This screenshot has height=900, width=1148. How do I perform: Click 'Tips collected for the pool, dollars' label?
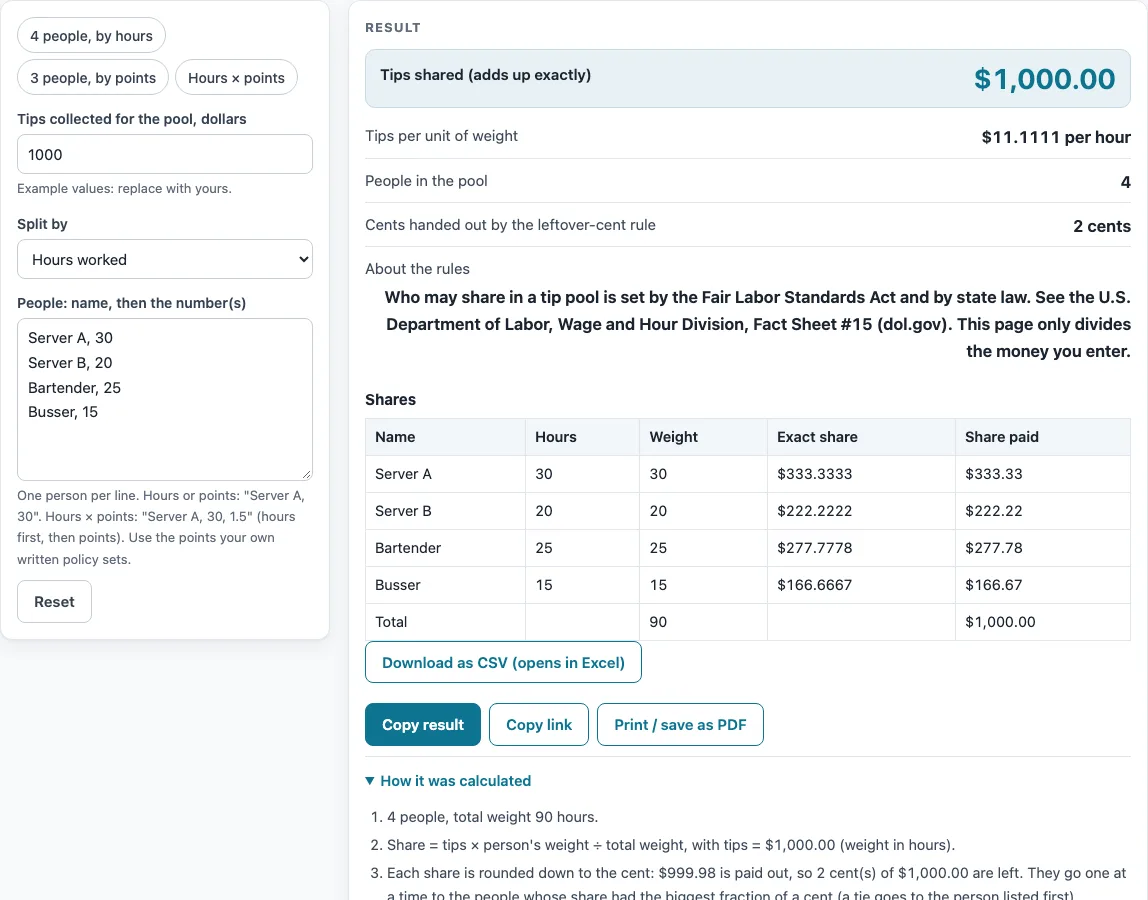coord(132,119)
